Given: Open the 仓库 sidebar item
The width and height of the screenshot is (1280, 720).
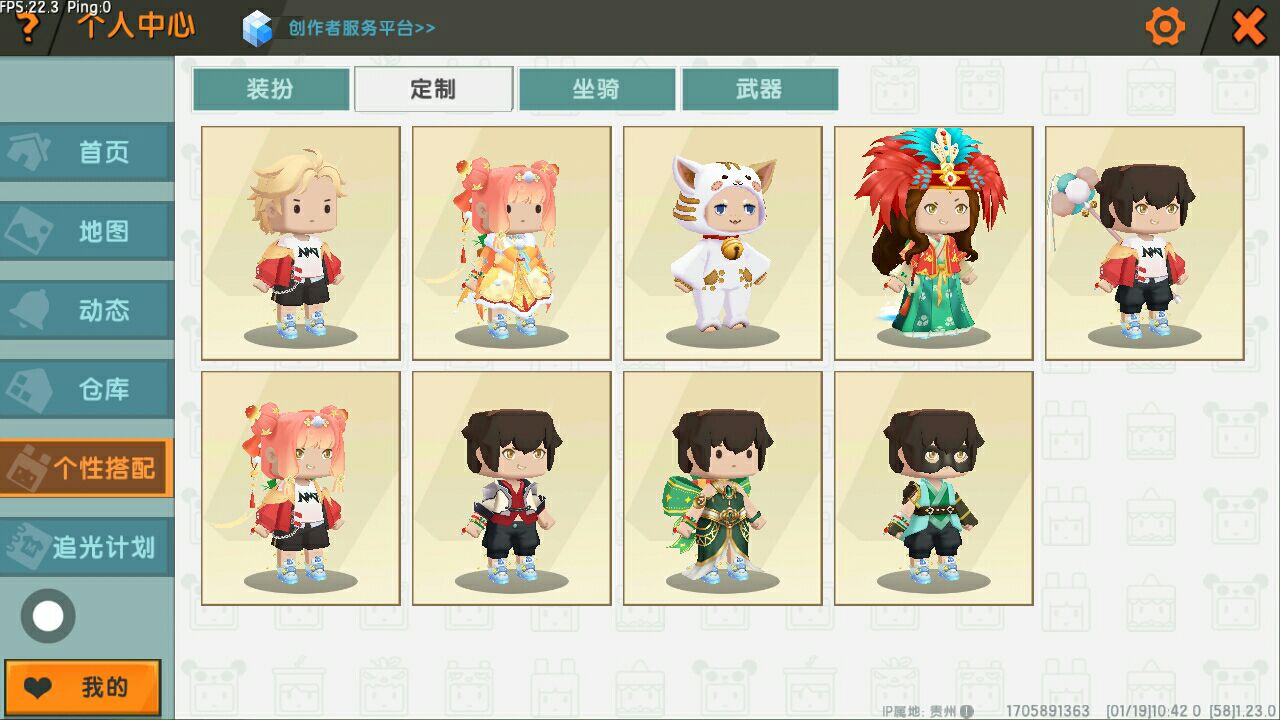Looking at the screenshot, I should 86,389.
